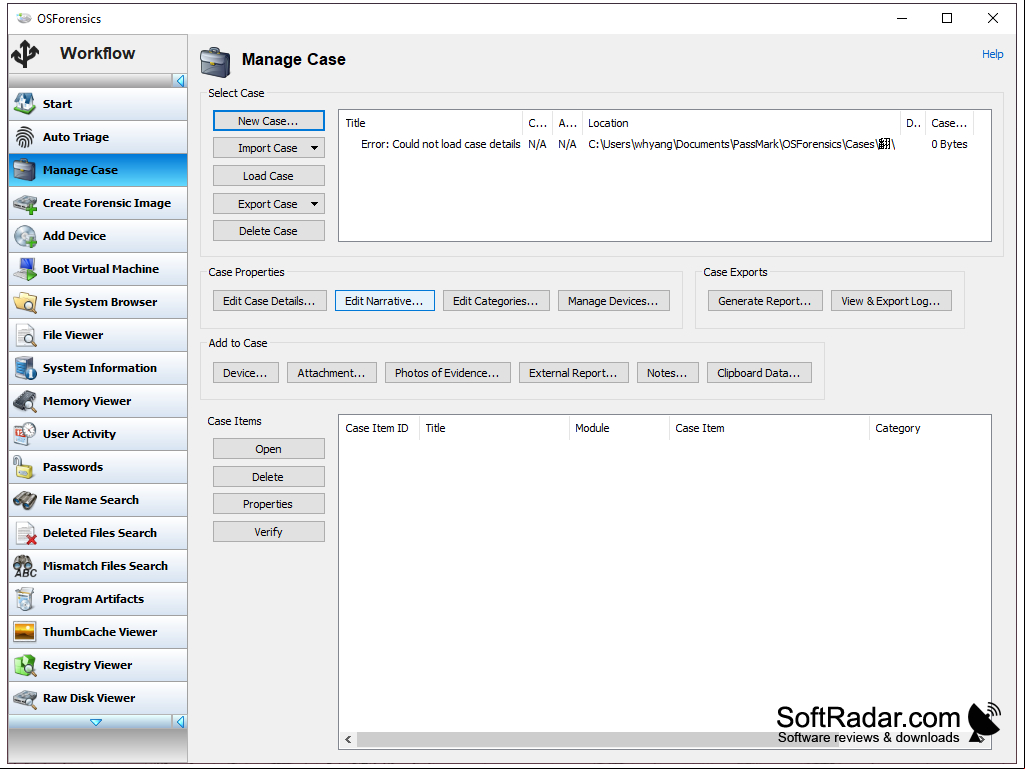Sort case list by Location column
The height and width of the screenshot is (769, 1025).
[x=741, y=123]
